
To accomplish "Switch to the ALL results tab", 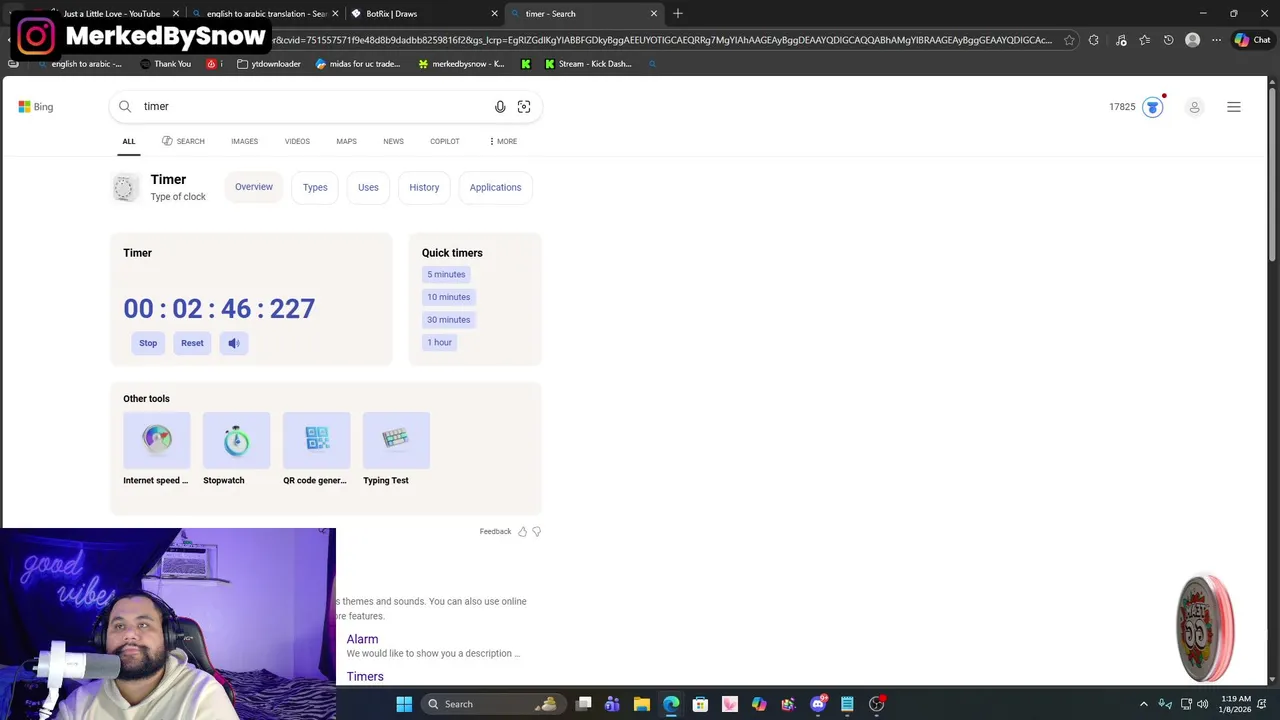I will tap(129, 141).
